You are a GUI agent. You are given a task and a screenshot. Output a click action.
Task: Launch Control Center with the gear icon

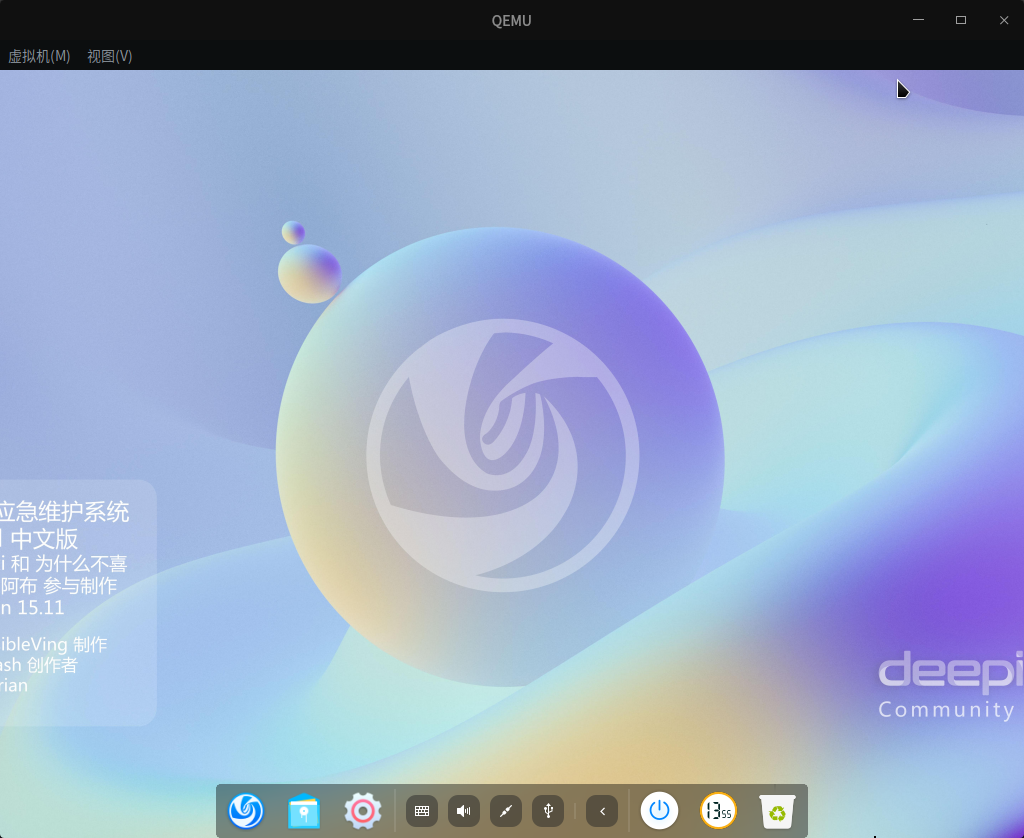[362, 811]
